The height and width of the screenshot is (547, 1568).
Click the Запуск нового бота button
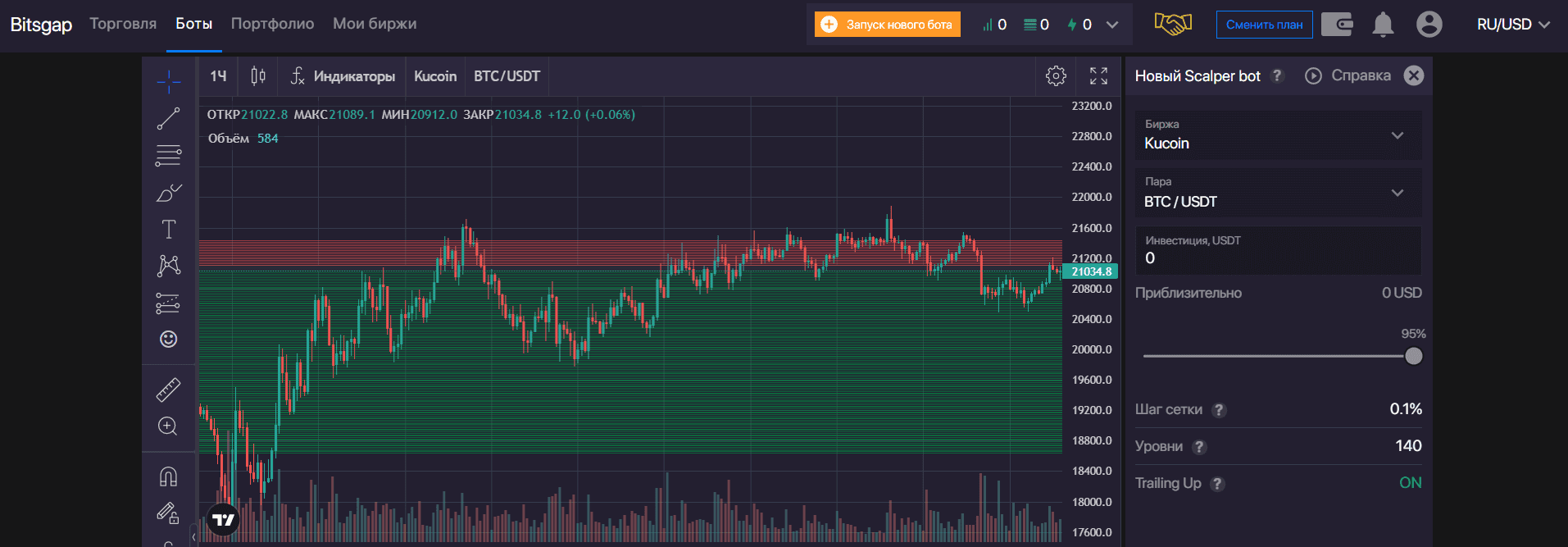(x=888, y=25)
